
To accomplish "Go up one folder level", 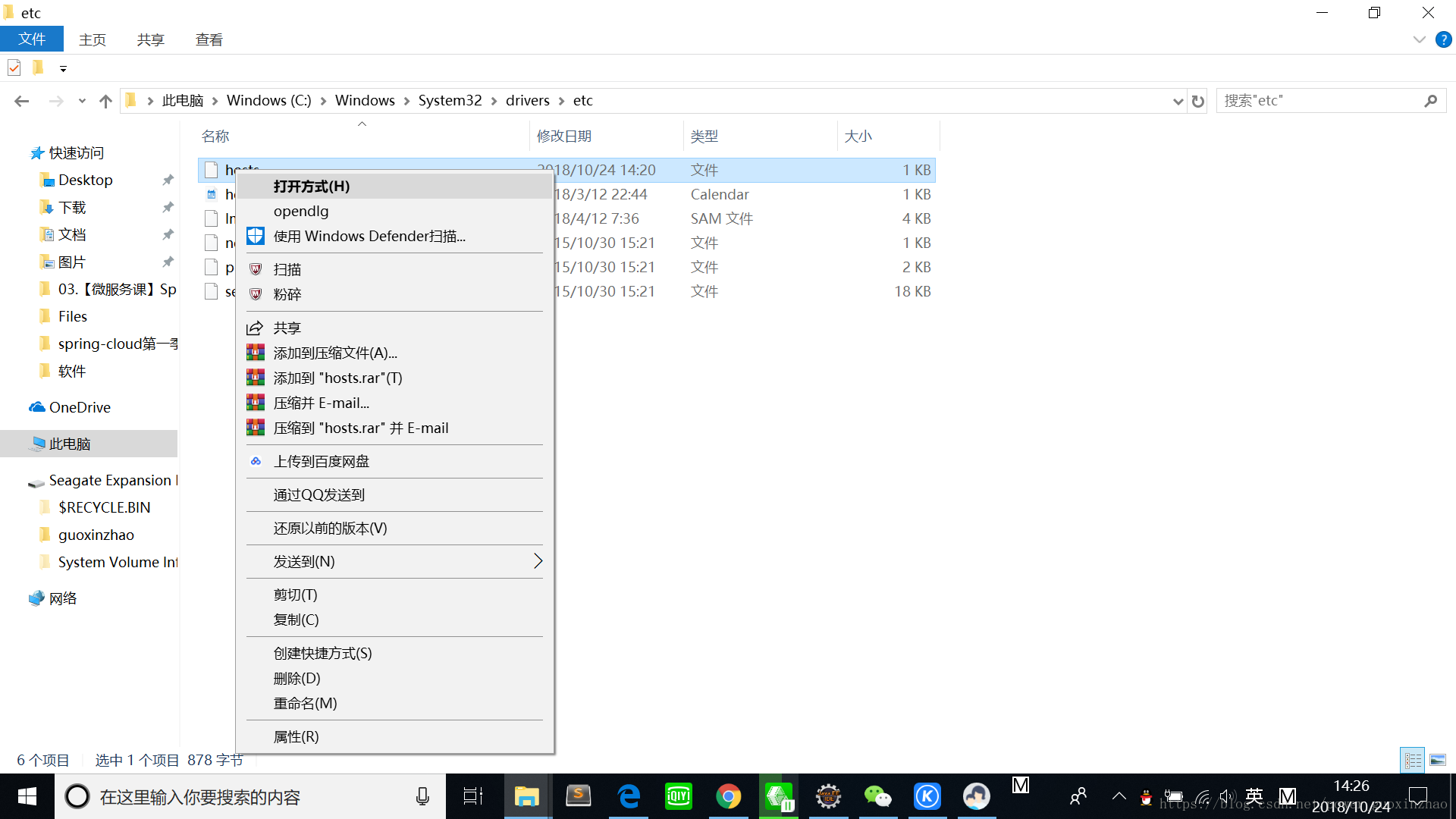I will (105, 101).
